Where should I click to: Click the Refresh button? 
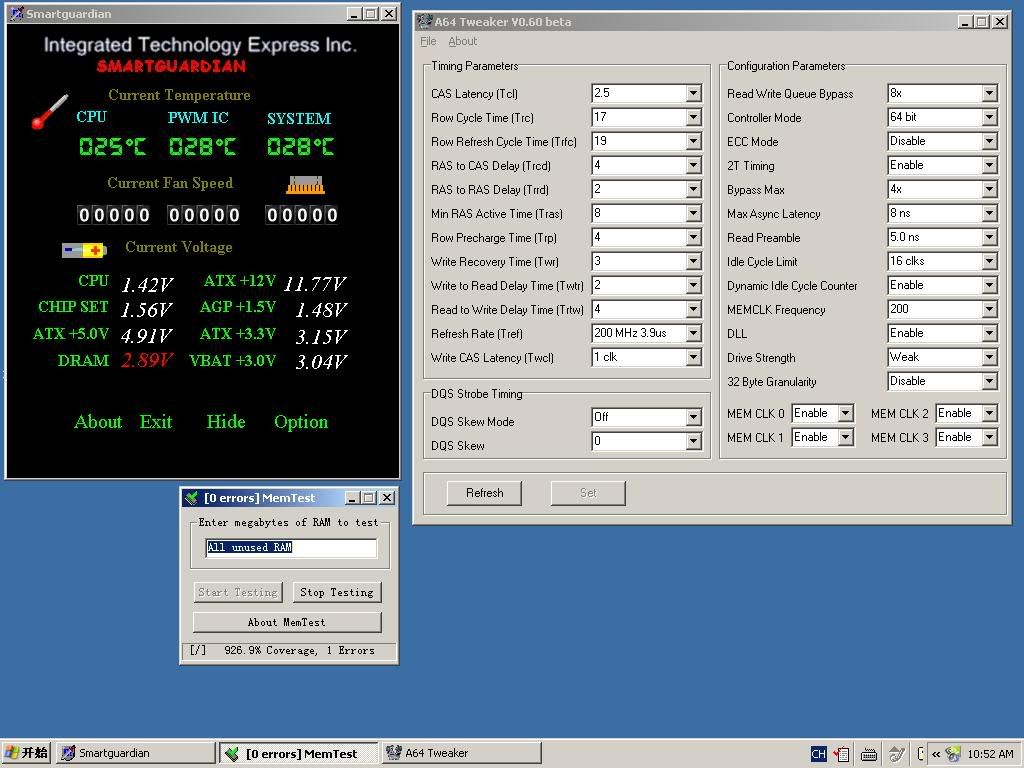click(484, 493)
